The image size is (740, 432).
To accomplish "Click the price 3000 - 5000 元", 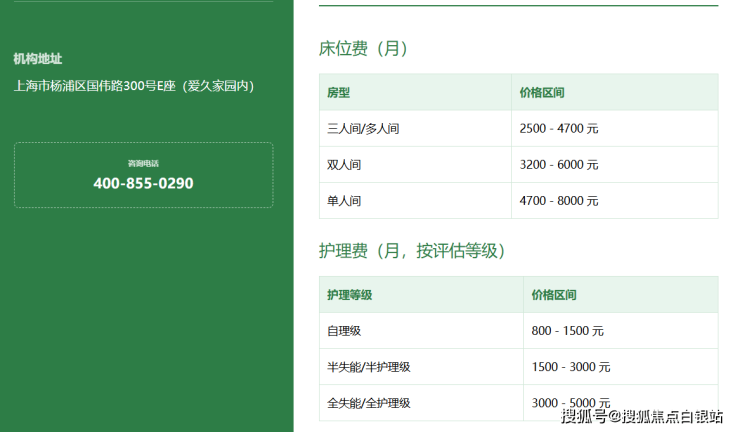I will click(x=571, y=403).
